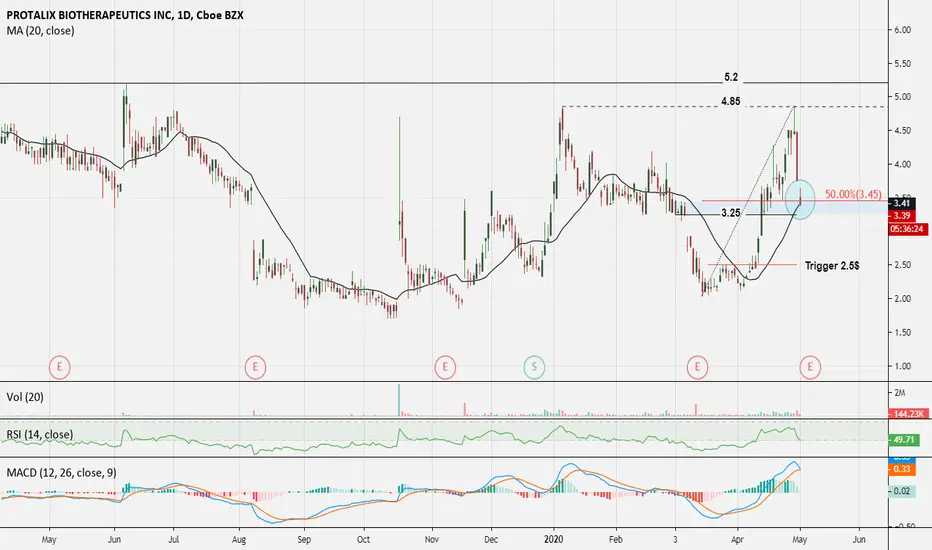Click the 6.00 price axis label

click(903, 30)
